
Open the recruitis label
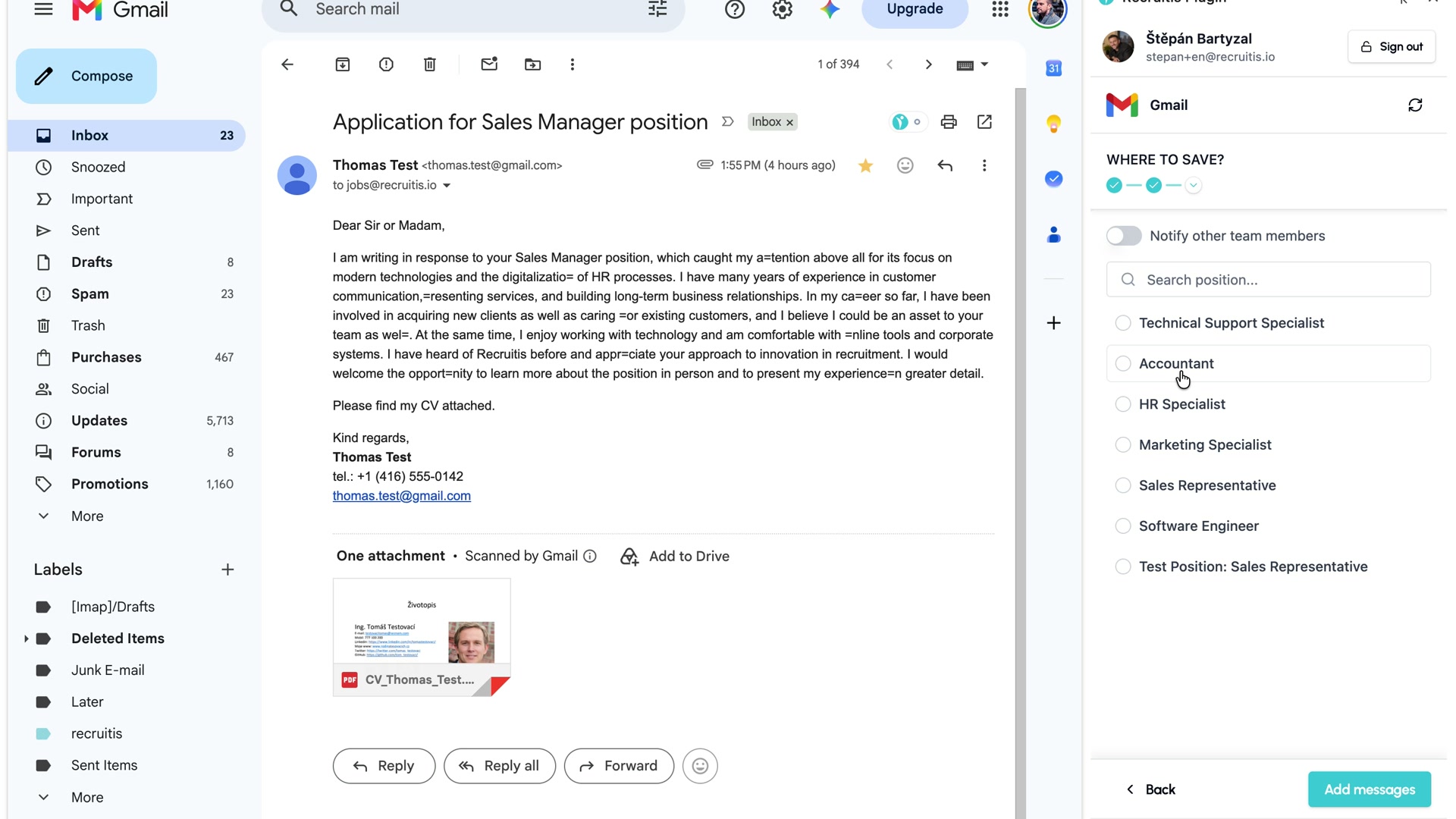point(127,734)
